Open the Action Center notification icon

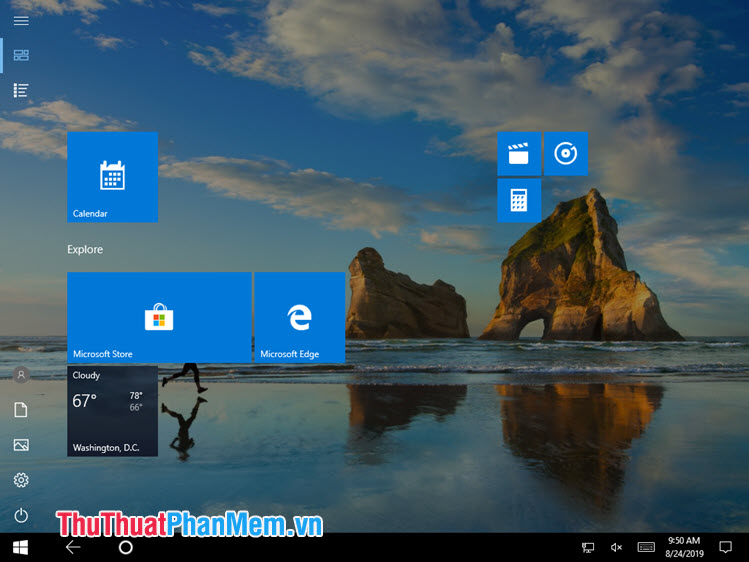726,547
